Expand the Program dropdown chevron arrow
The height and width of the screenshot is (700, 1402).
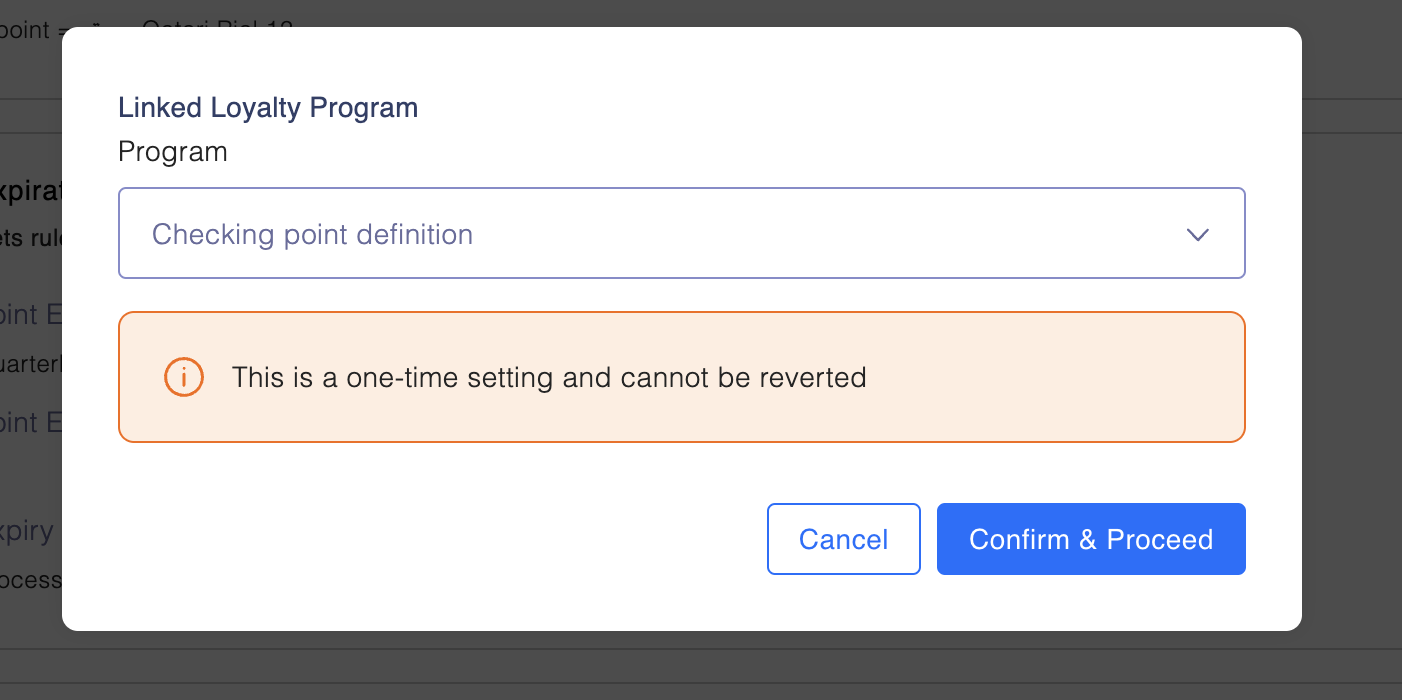1197,234
